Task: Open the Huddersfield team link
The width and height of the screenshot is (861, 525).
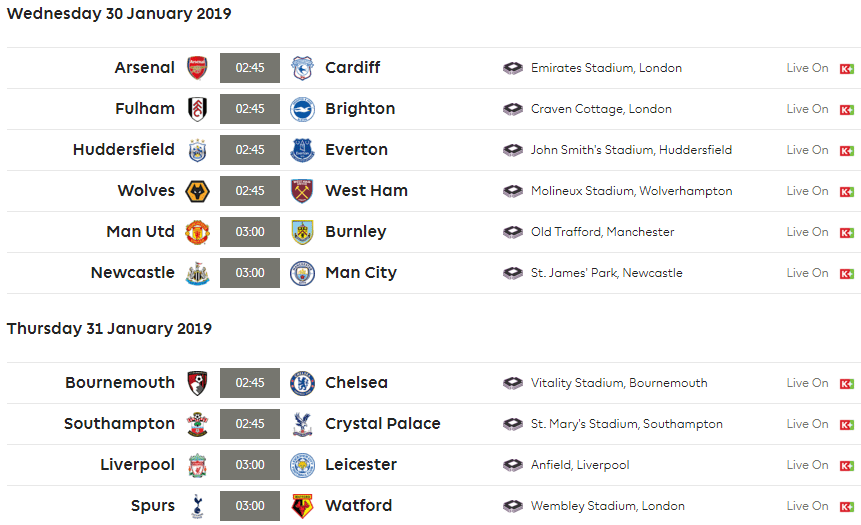Action: [x=124, y=149]
